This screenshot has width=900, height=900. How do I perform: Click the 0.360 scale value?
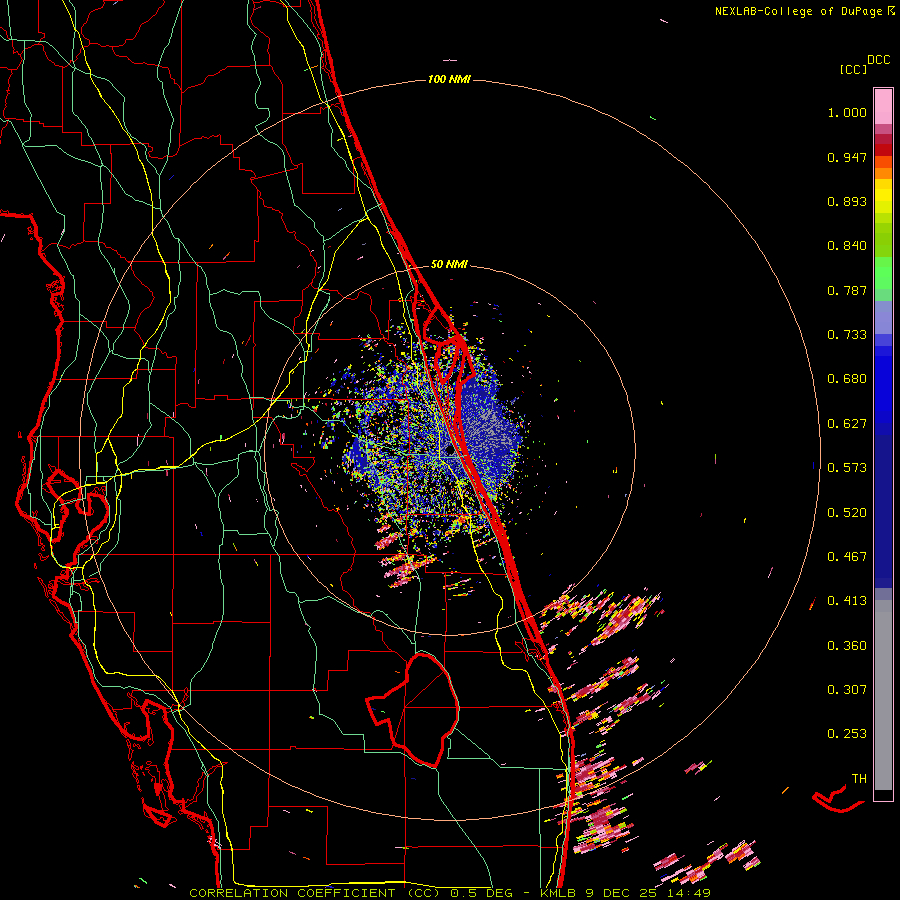(847, 646)
